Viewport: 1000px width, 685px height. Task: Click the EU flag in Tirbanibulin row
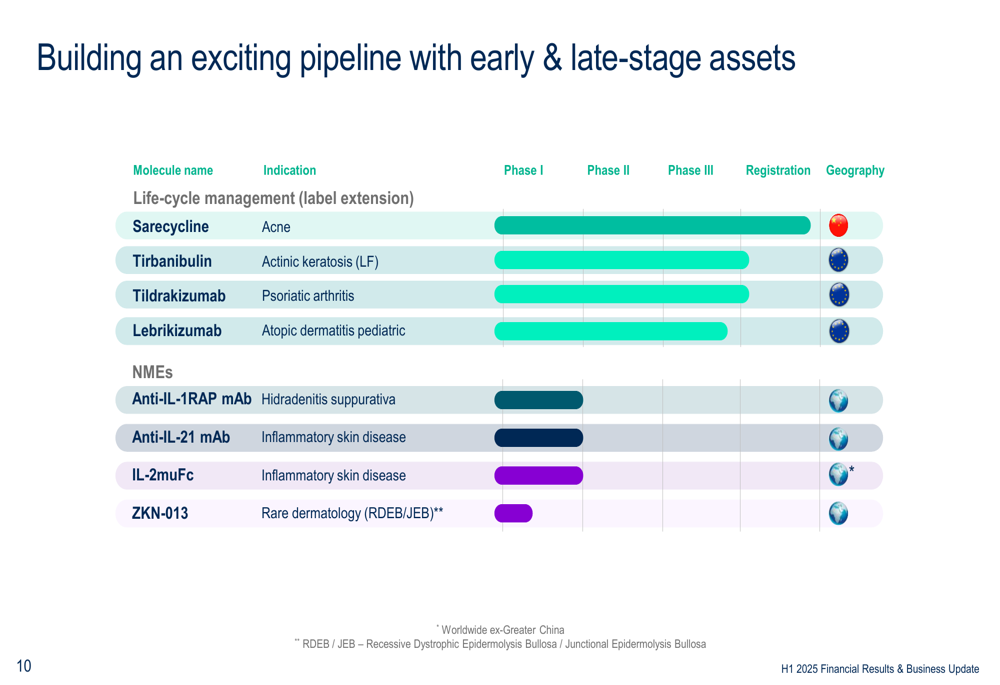click(839, 261)
